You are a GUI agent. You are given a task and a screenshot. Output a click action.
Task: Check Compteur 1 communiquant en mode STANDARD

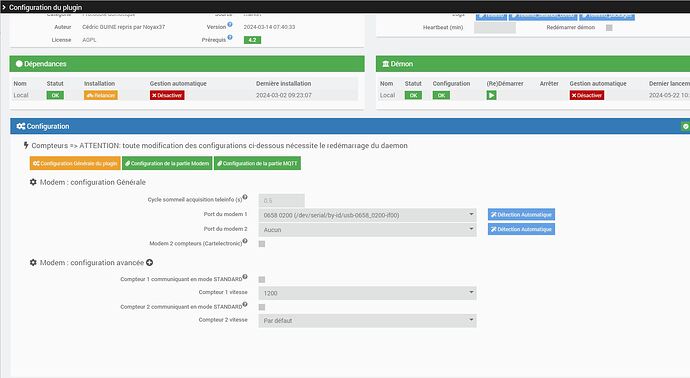pyautogui.click(x=262, y=279)
